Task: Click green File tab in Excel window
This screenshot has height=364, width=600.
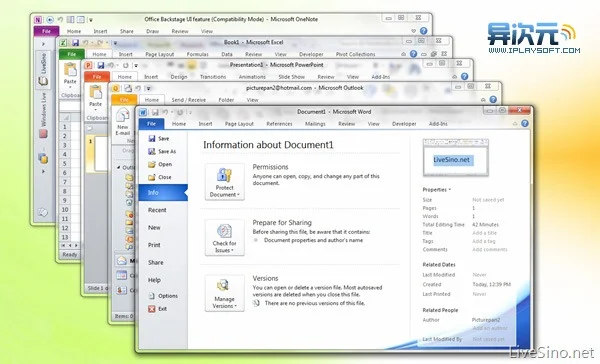Action: pos(72,54)
